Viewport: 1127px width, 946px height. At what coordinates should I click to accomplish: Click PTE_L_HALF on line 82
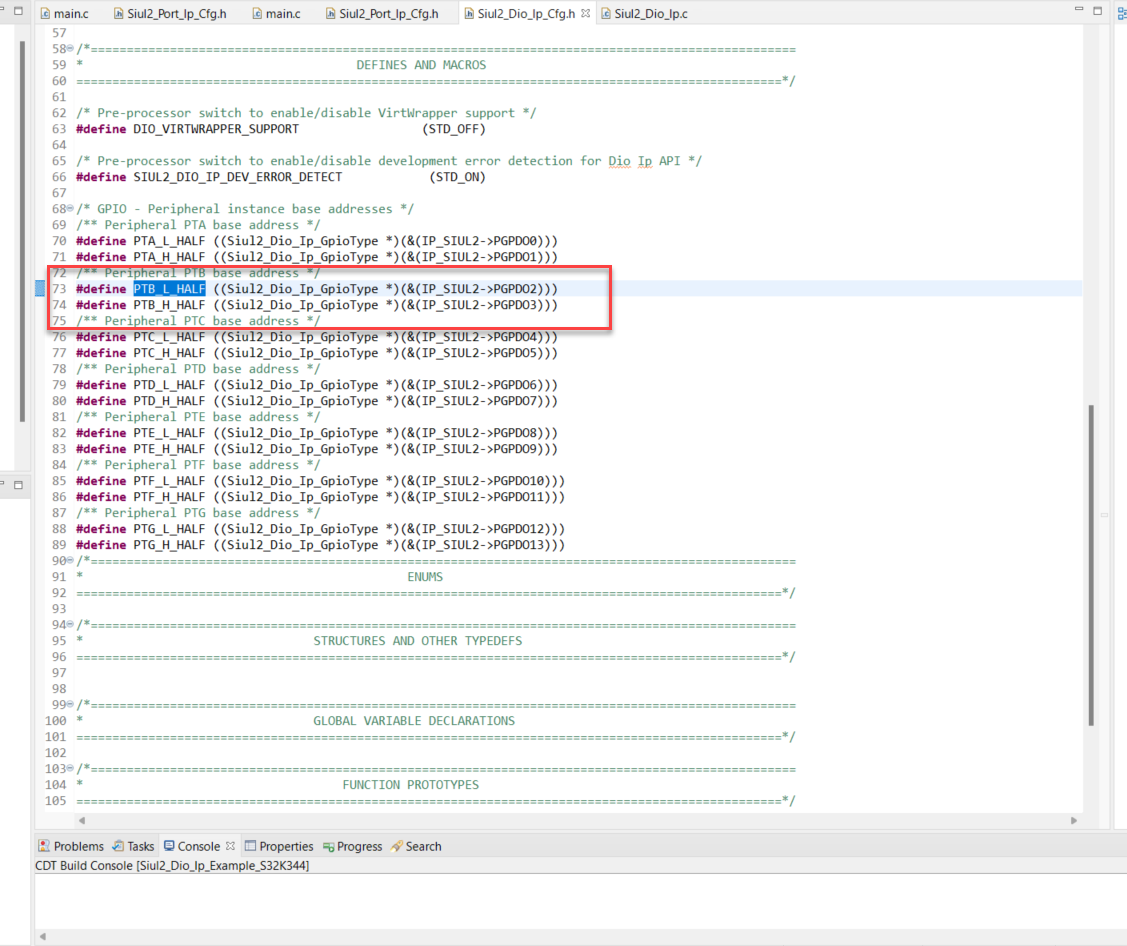tap(170, 433)
